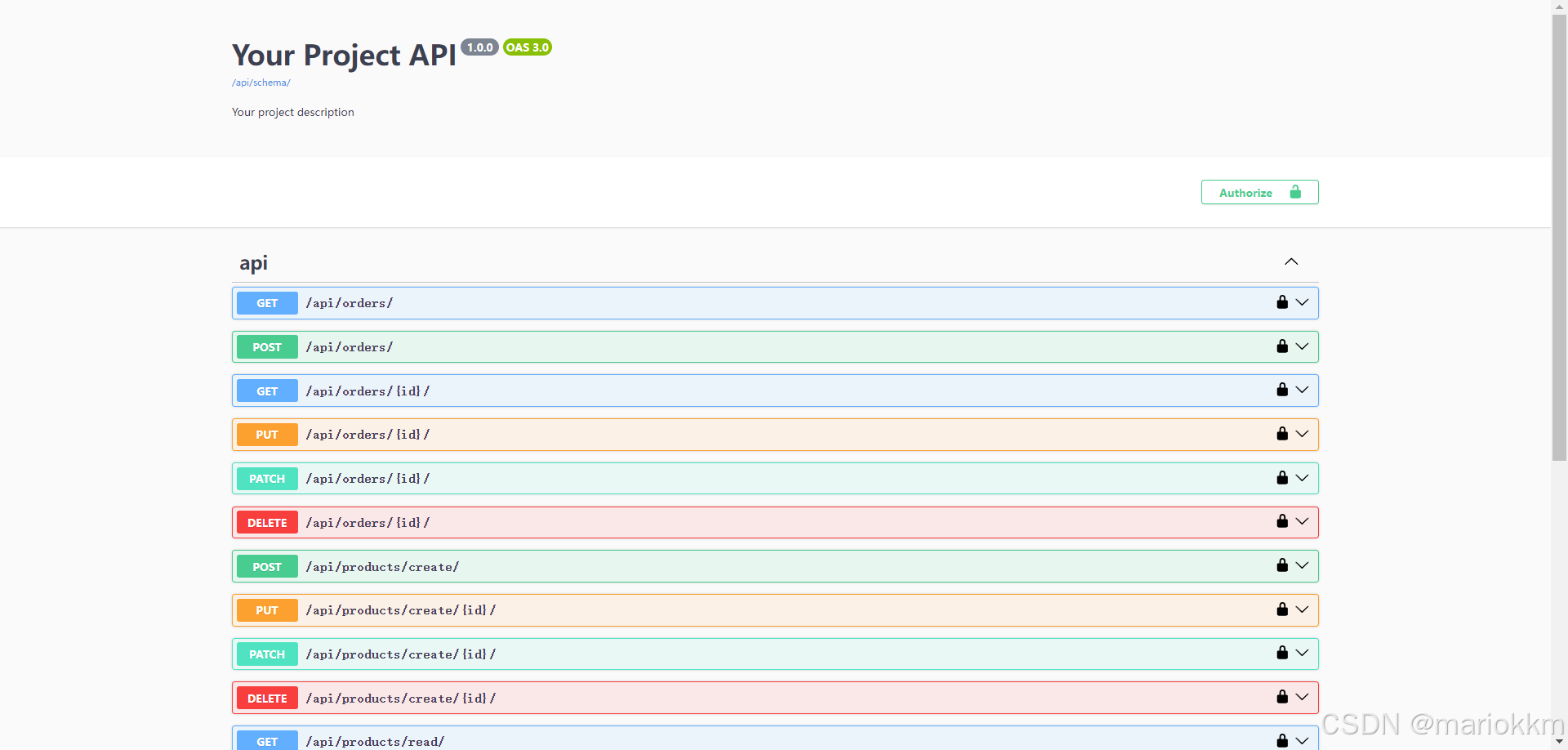Click /api/orders/{id}/ path in PUT row
1568x750 pixels.
point(367,435)
